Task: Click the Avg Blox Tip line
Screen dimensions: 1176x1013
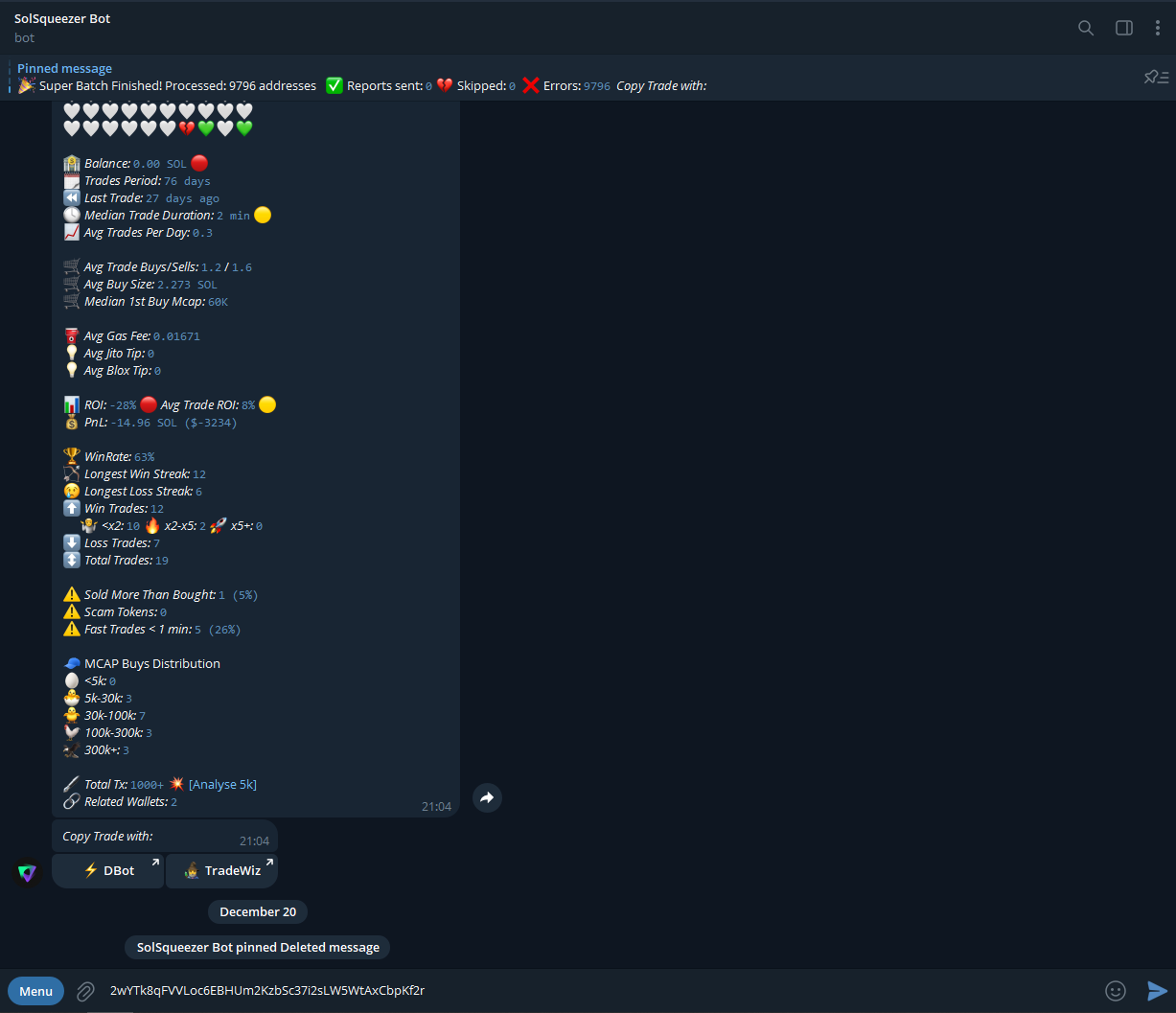Action: (112, 371)
